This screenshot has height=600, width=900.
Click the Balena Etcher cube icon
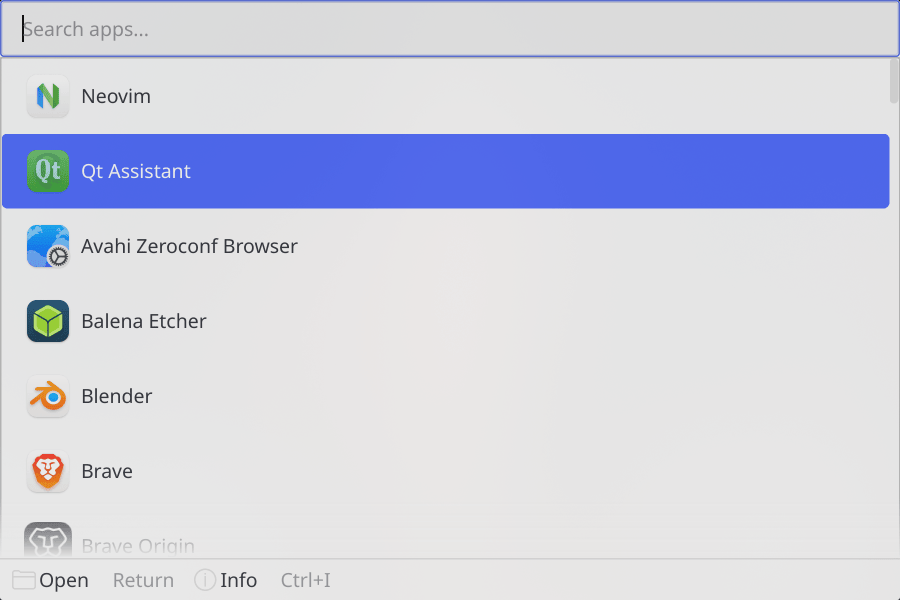[48, 321]
